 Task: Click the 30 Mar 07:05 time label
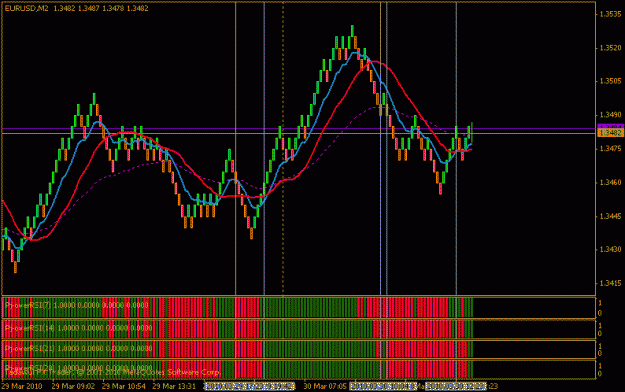[x=325, y=386]
